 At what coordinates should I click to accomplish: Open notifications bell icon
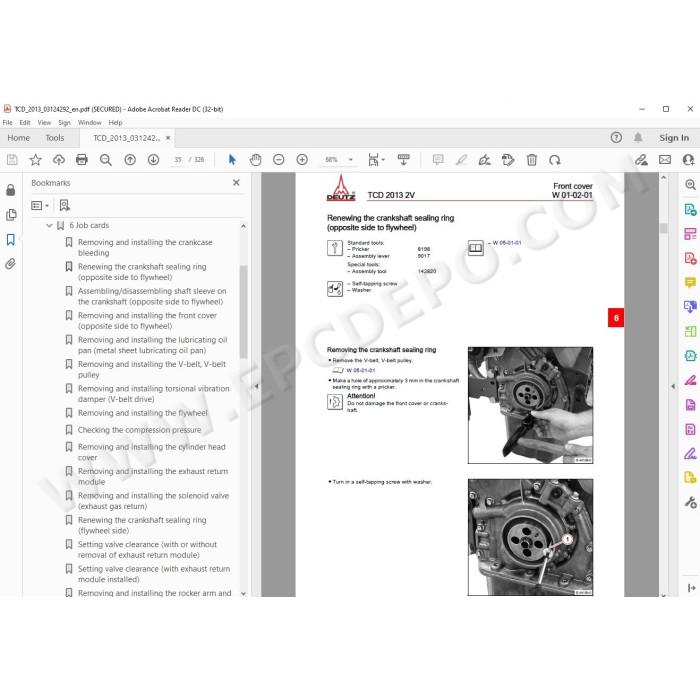638,138
